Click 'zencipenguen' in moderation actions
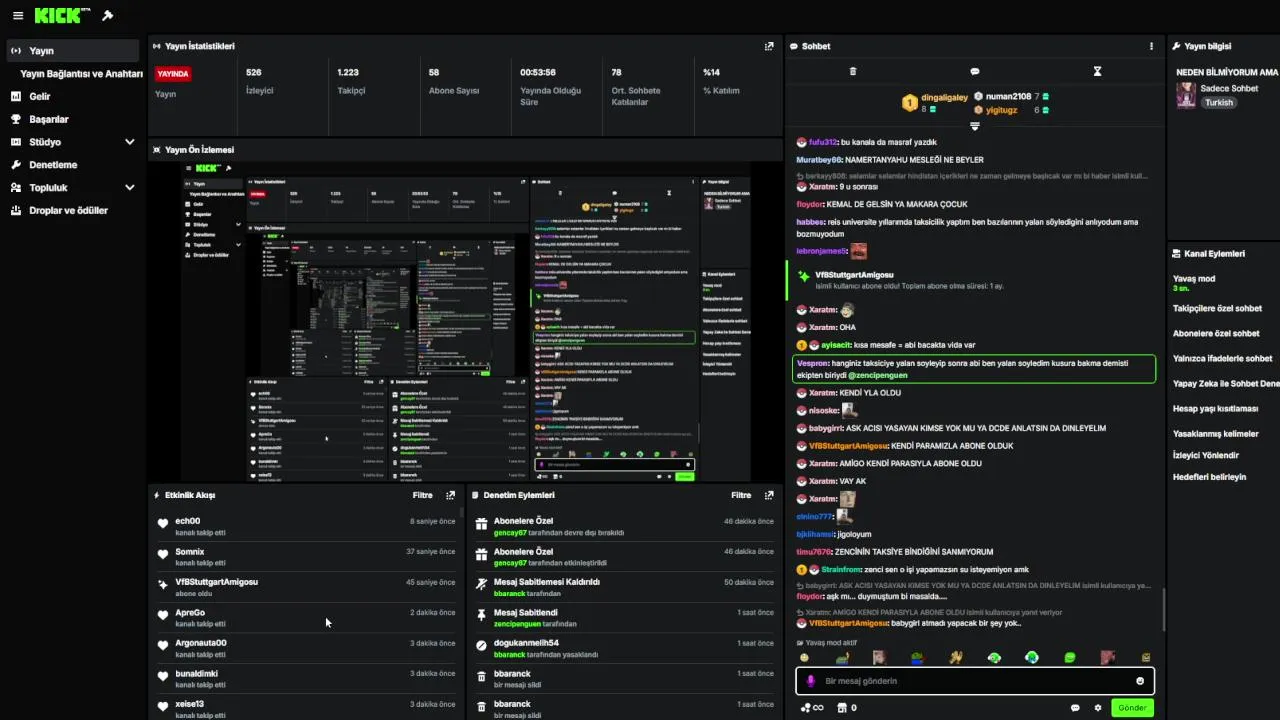 (520, 624)
